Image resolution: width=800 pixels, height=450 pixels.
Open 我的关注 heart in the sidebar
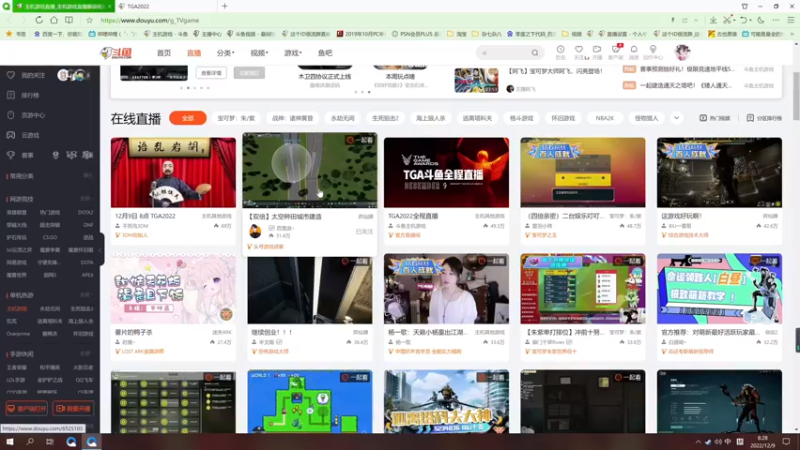11,75
